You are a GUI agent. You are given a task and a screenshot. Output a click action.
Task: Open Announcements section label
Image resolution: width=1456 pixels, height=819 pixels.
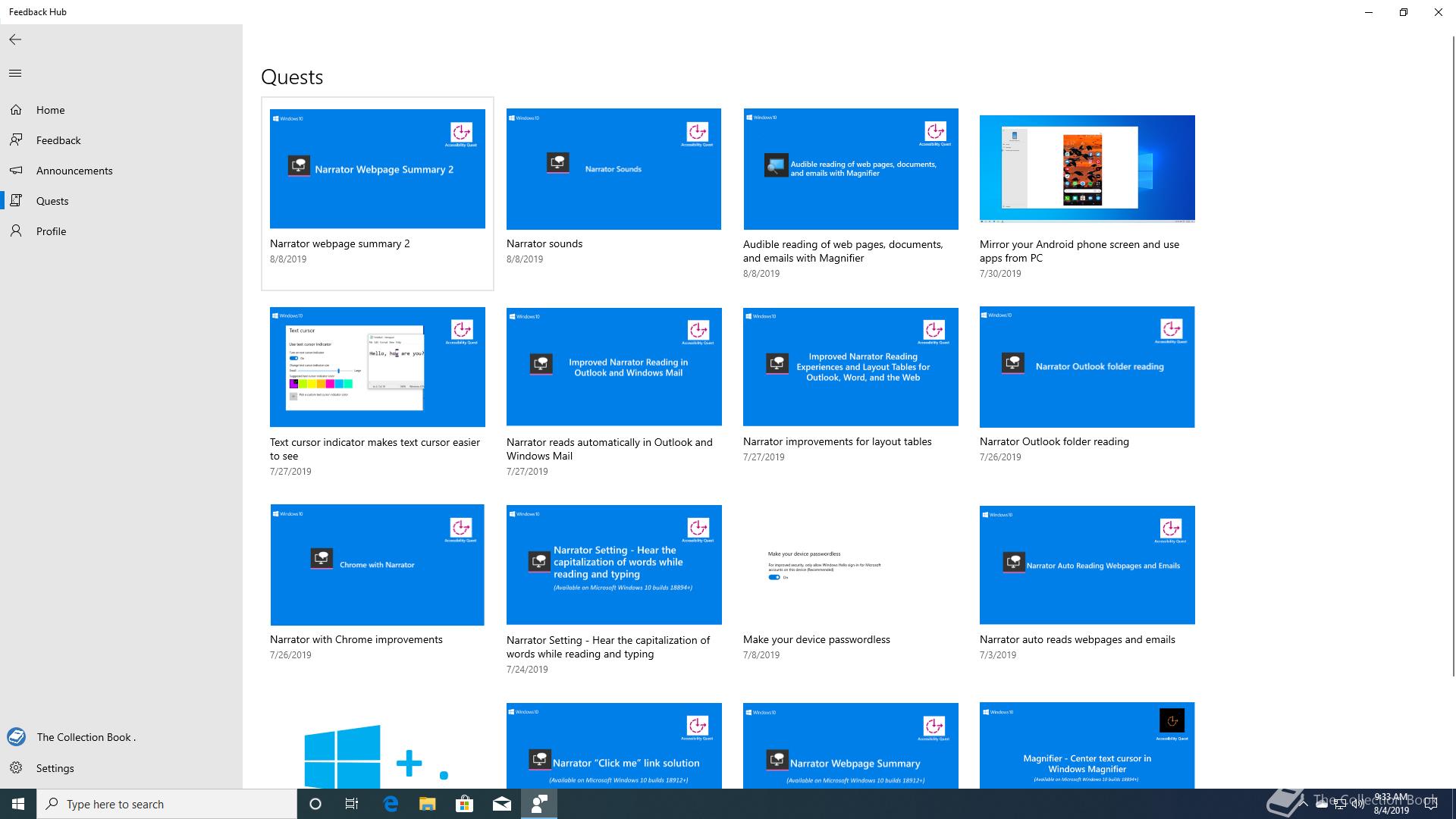pos(74,171)
